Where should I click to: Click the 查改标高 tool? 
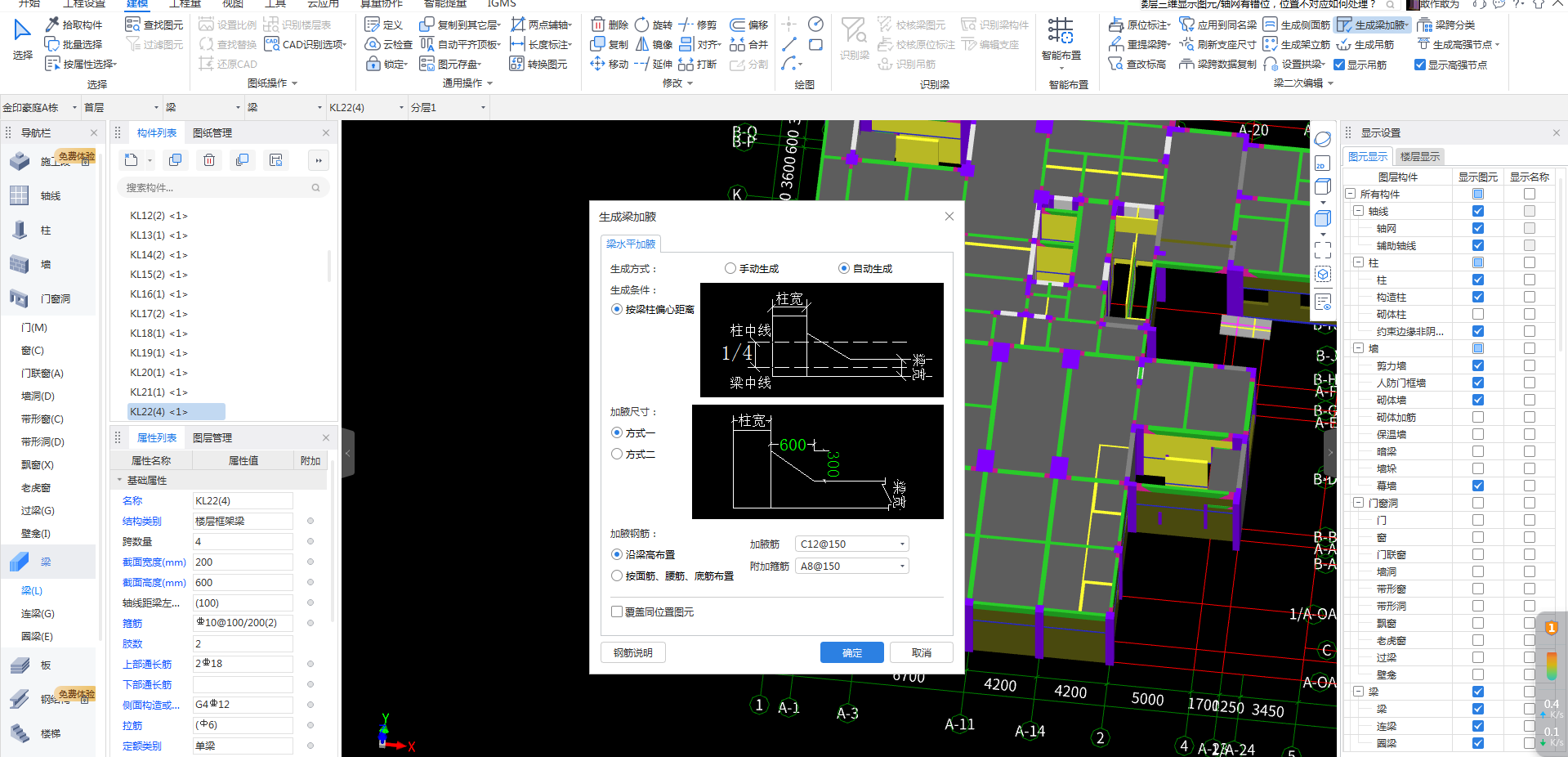click(x=1137, y=64)
